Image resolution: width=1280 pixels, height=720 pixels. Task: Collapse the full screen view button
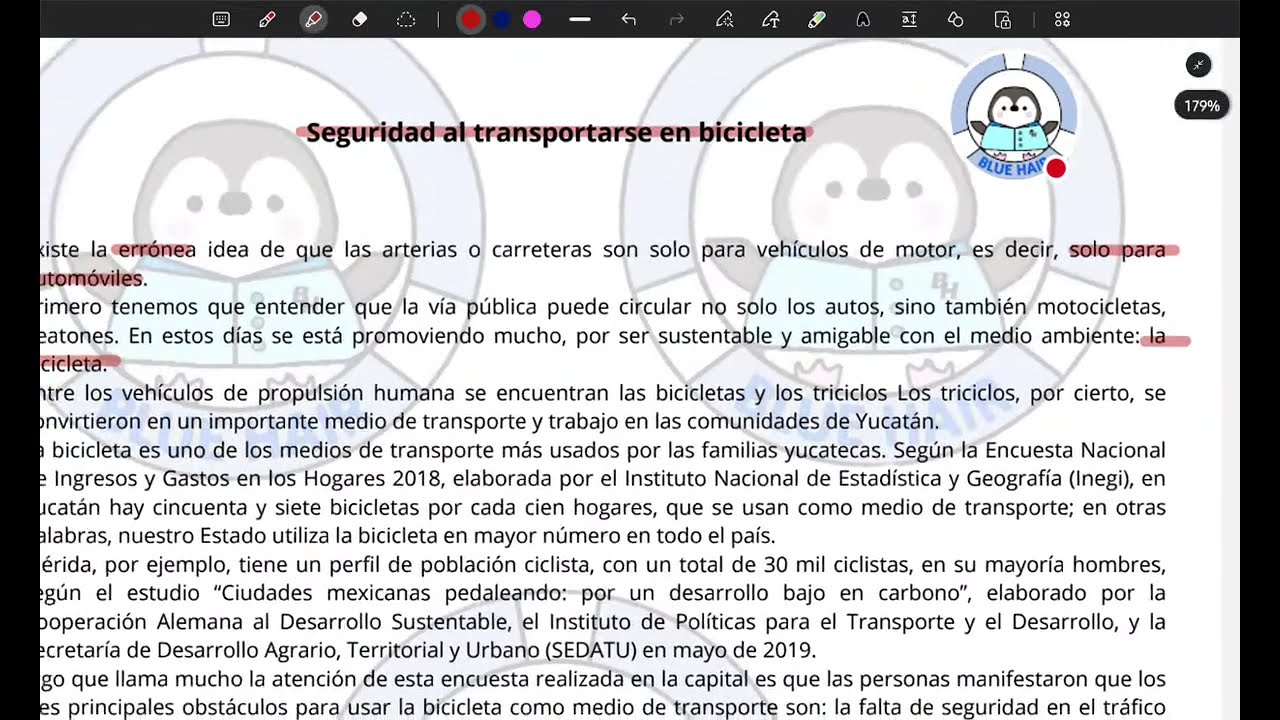(x=1198, y=65)
